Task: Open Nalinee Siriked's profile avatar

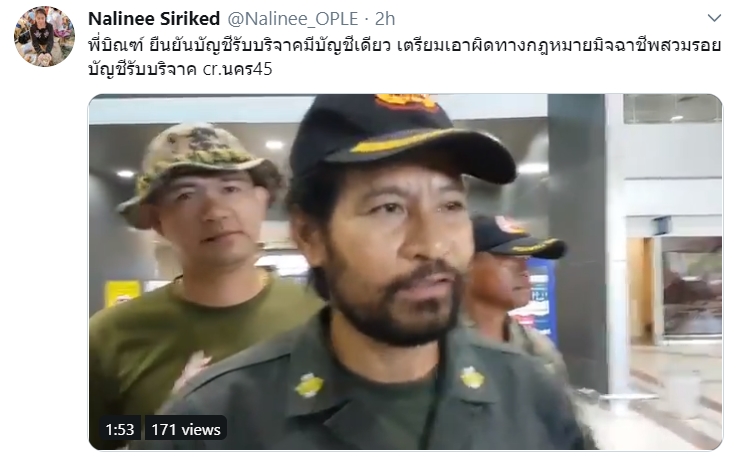Action: point(44,36)
